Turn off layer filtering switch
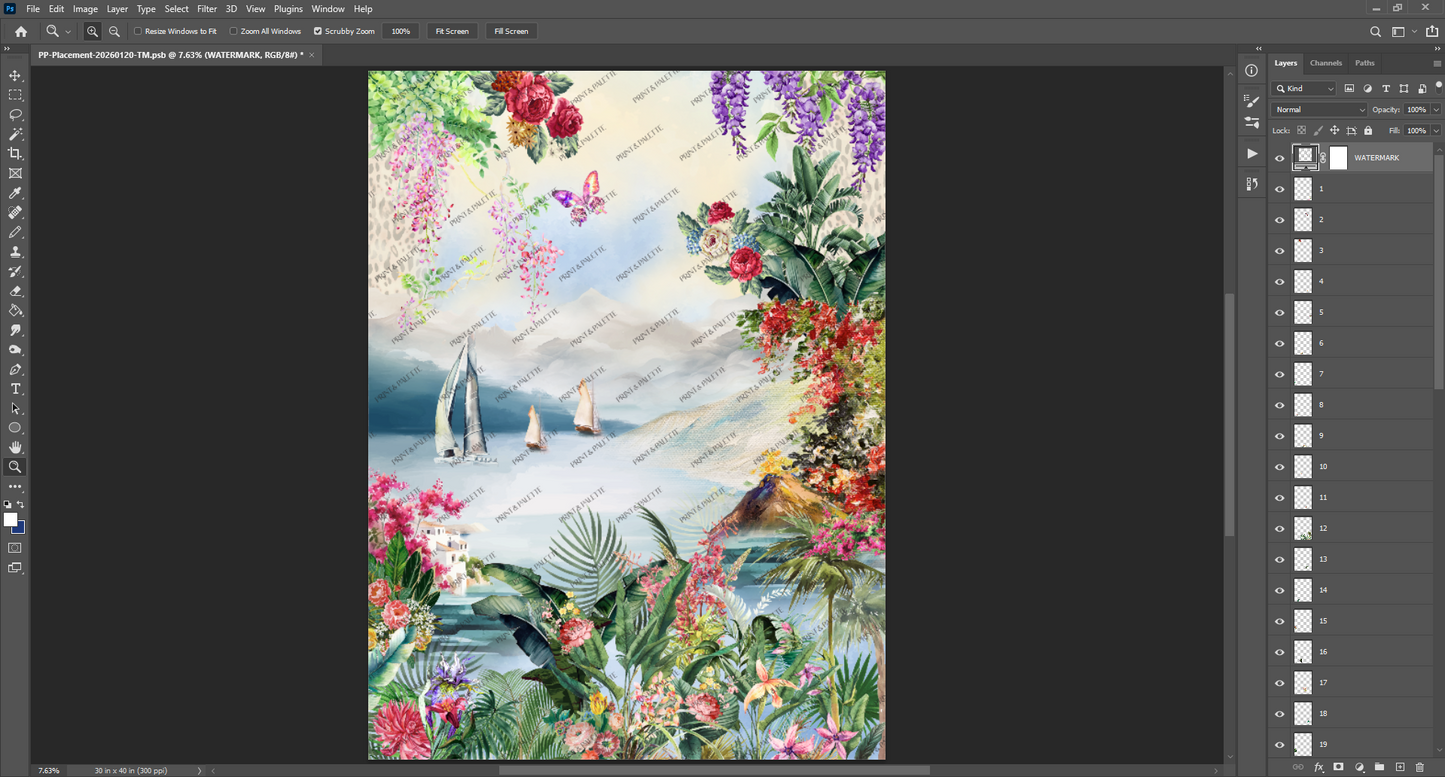1445x777 pixels. tap(1438, 87)
